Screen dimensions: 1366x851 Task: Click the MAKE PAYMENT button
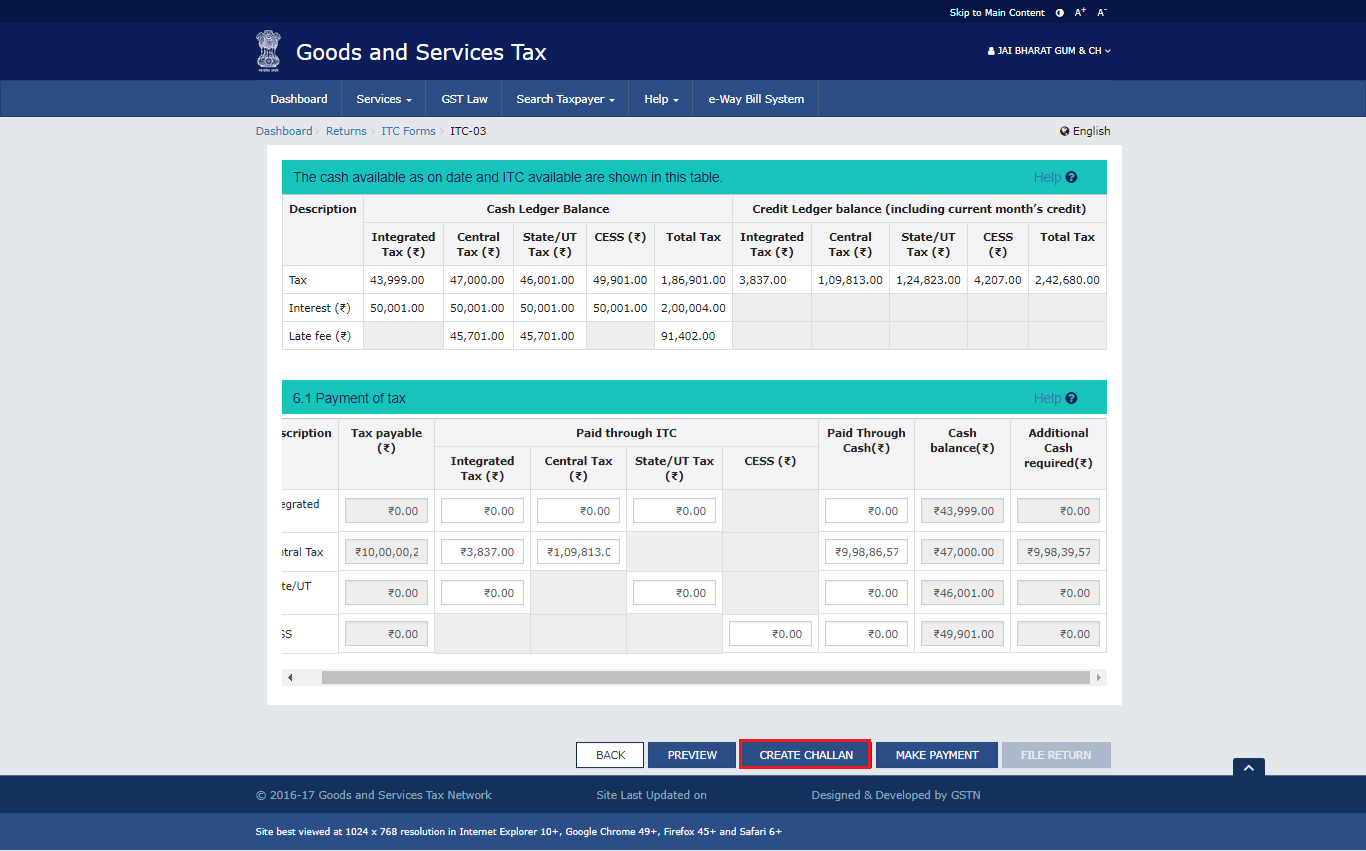click(x=937, y=755)
